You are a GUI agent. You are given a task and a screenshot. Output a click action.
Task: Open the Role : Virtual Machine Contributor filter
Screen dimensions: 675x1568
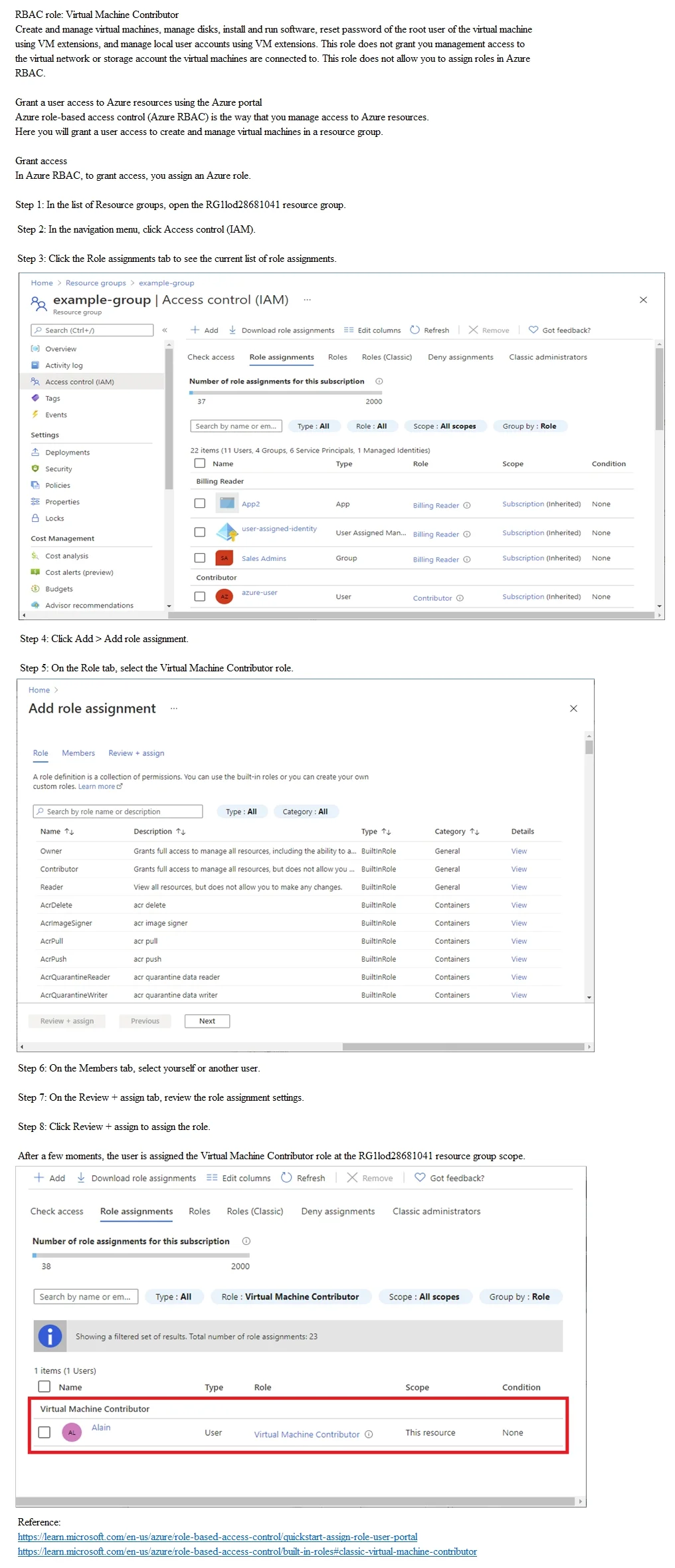(x=290, y=1296)
